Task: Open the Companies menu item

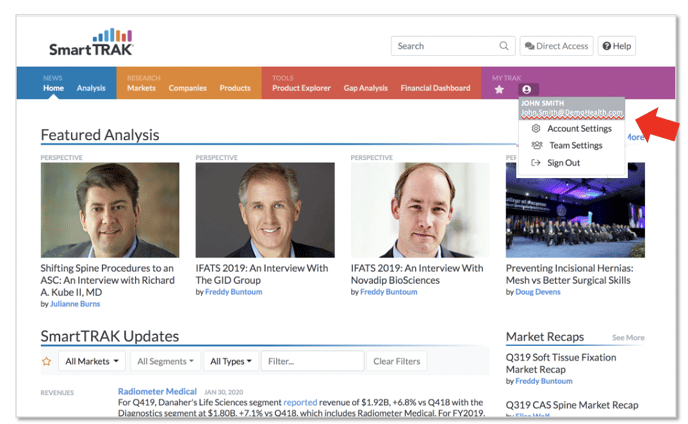Action: (187, 88)
